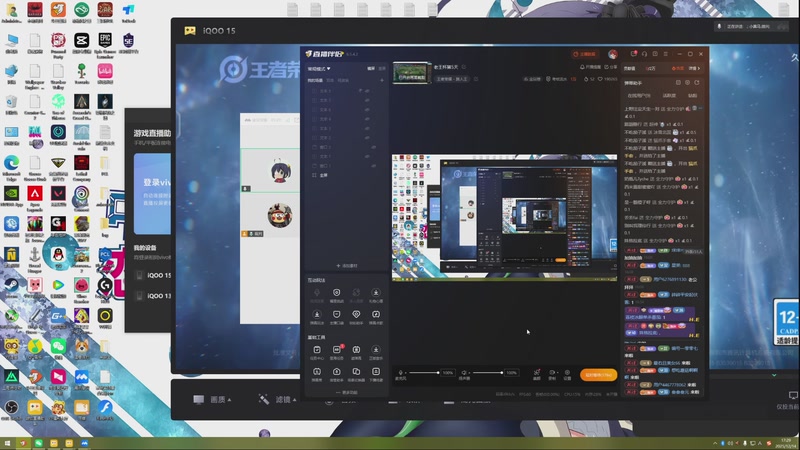
Task: Open the Microsoft Edge desktop icon
Action: [12, 168]
